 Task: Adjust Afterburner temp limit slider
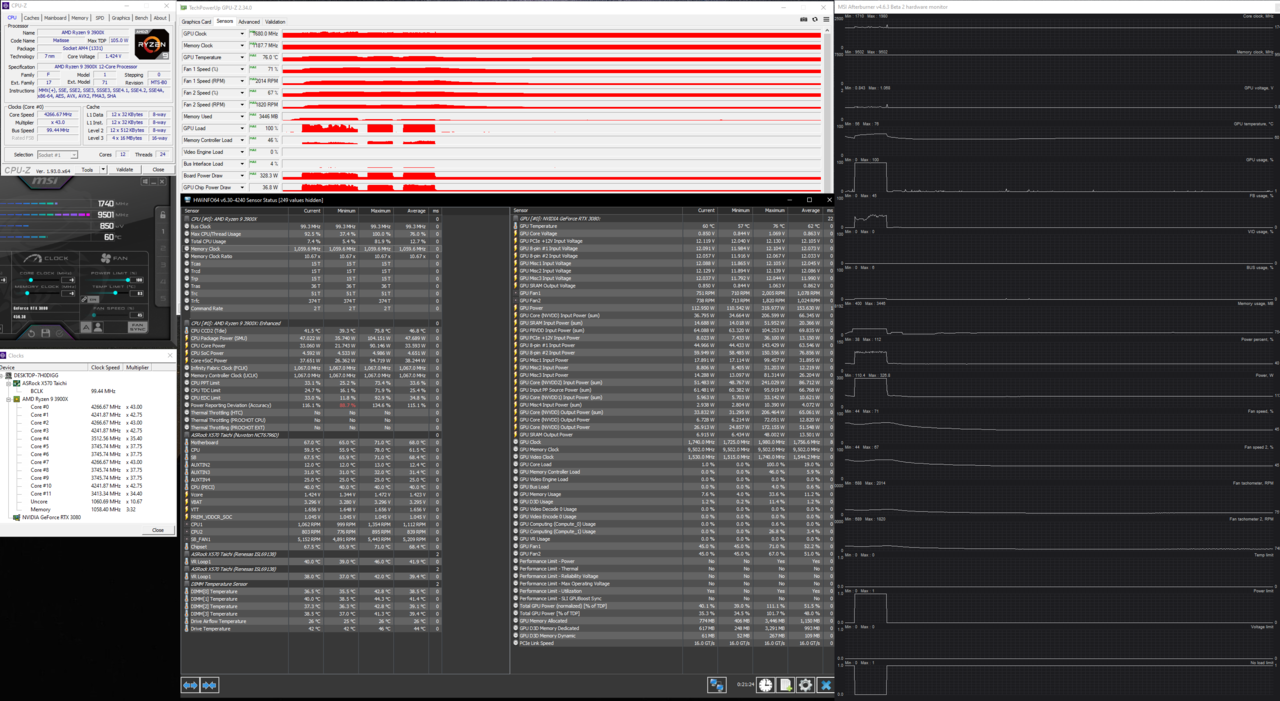pyautogui.click(x=107, y=293)
